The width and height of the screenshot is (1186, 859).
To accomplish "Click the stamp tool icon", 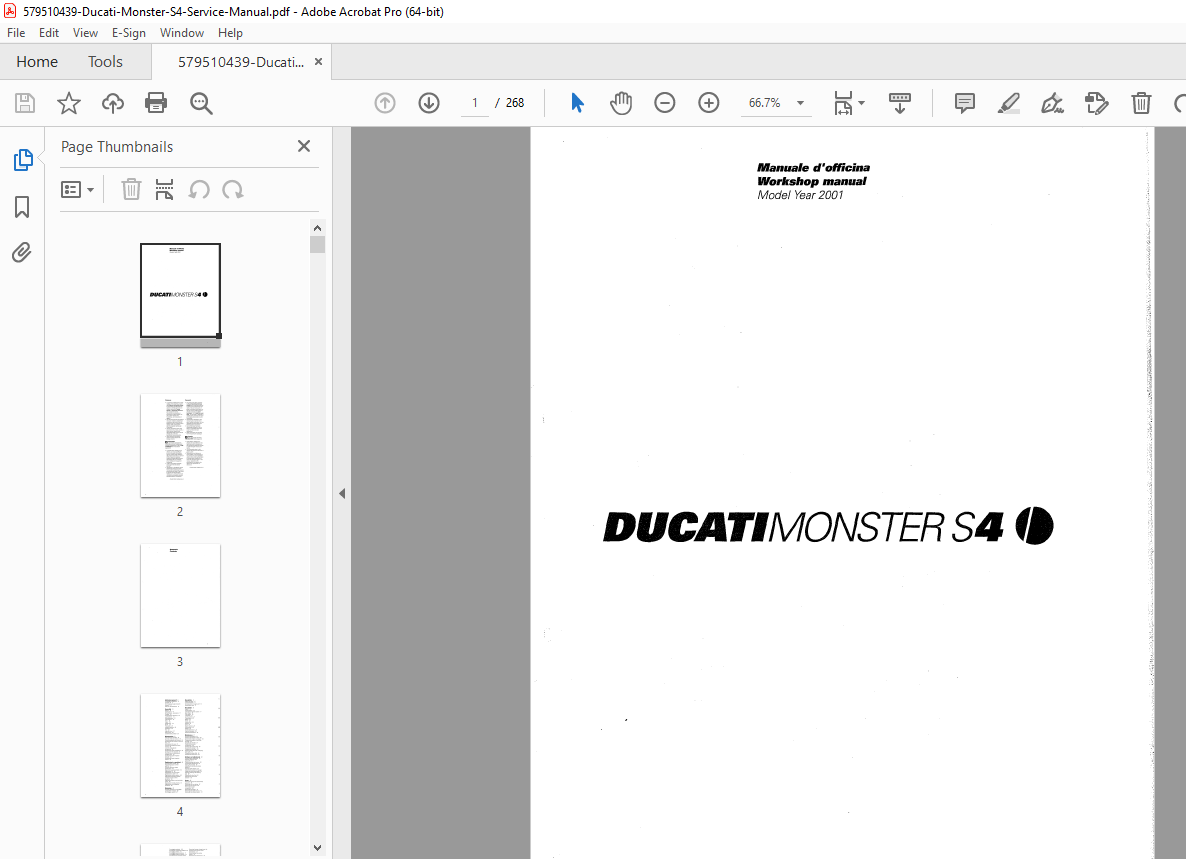I will point(1096,103).
